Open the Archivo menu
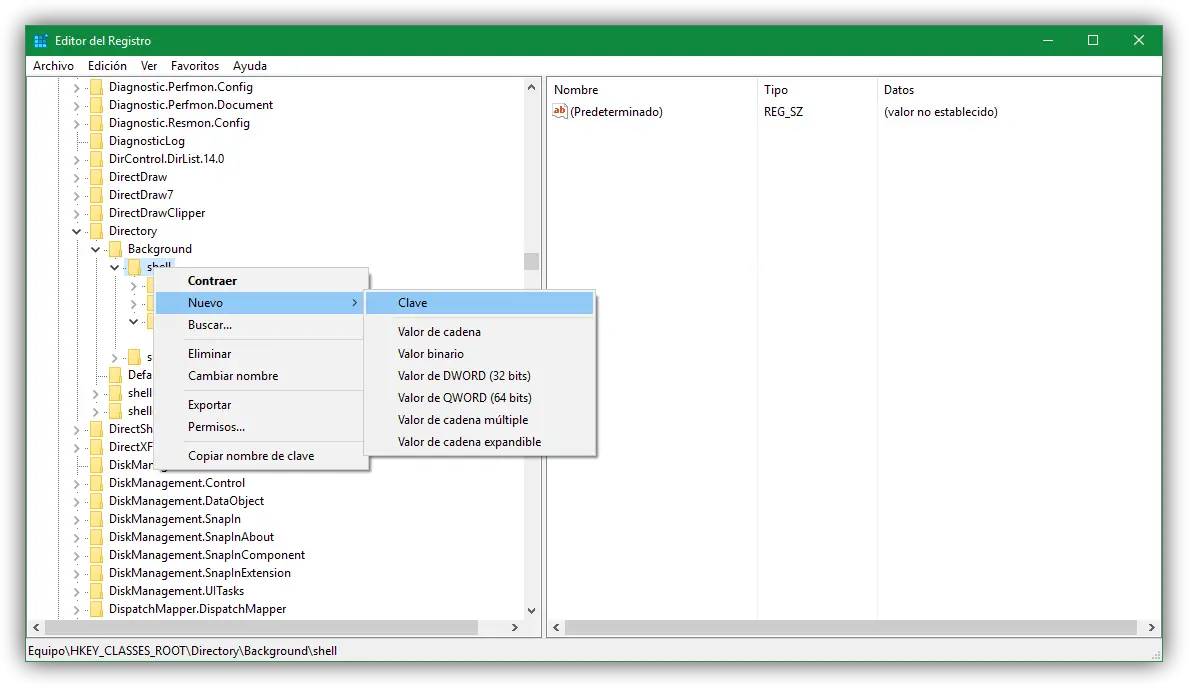 (x=53, y=66)
